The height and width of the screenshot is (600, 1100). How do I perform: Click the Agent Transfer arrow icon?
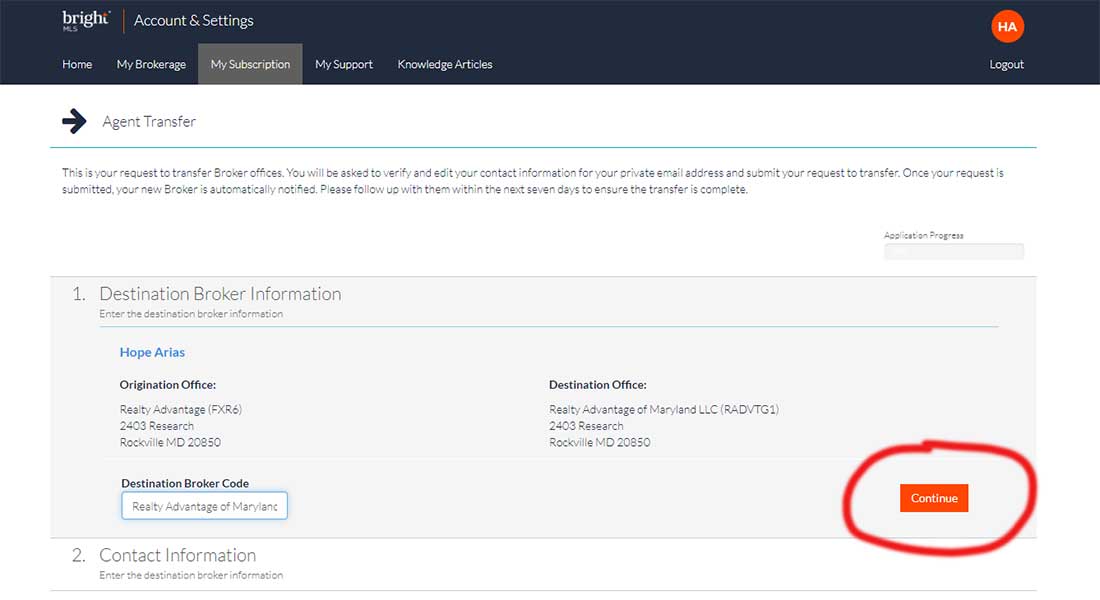tap(74, 121)
